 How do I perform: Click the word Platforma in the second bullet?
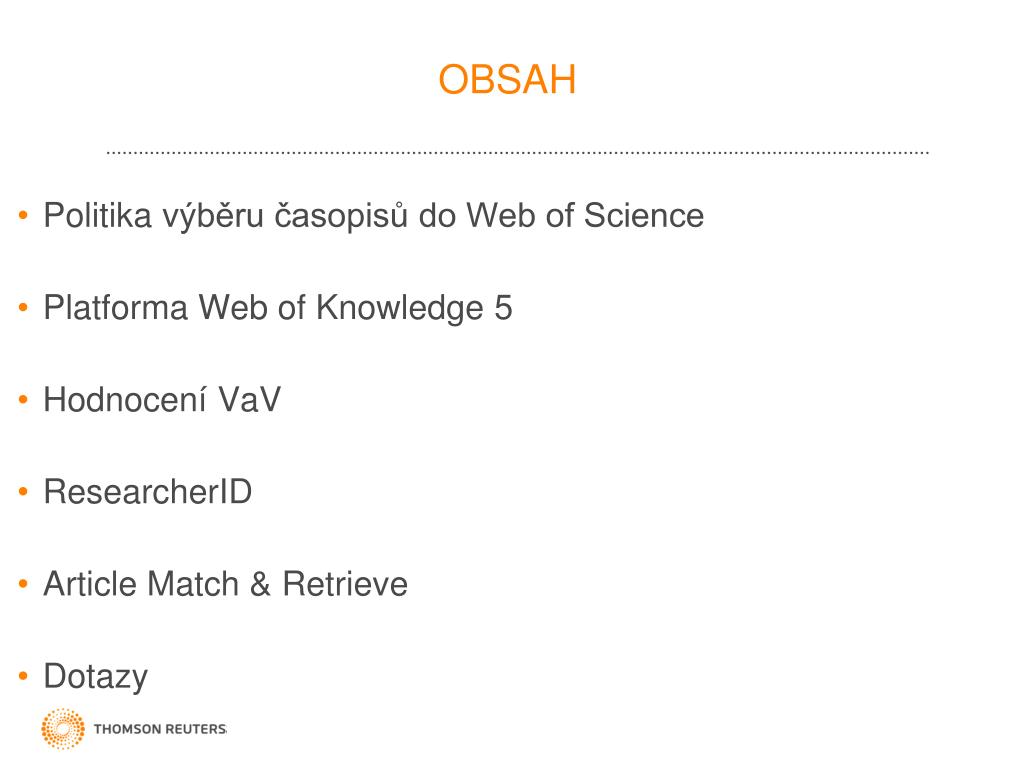[x=115, y=307]
